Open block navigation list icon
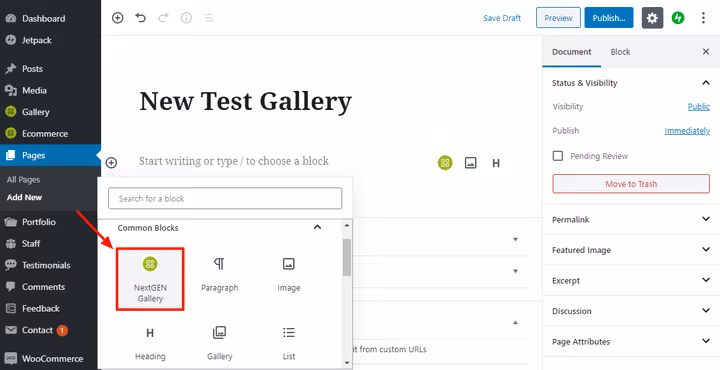 (209, 18)
